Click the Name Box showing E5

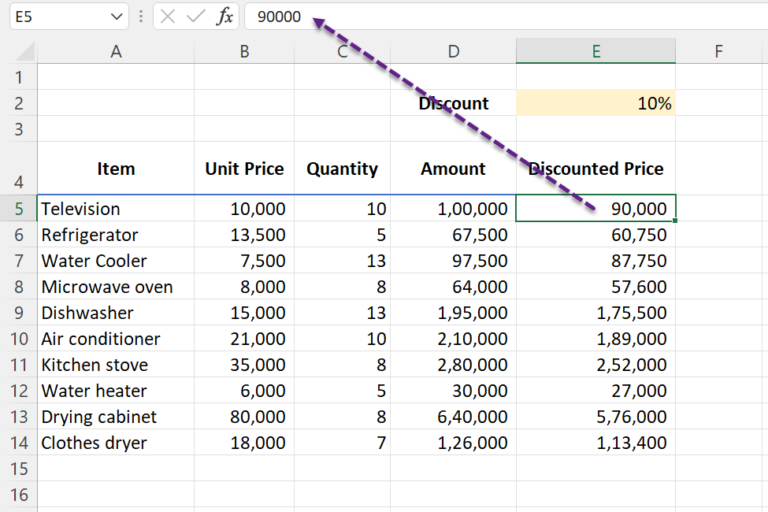pos(69,16)
